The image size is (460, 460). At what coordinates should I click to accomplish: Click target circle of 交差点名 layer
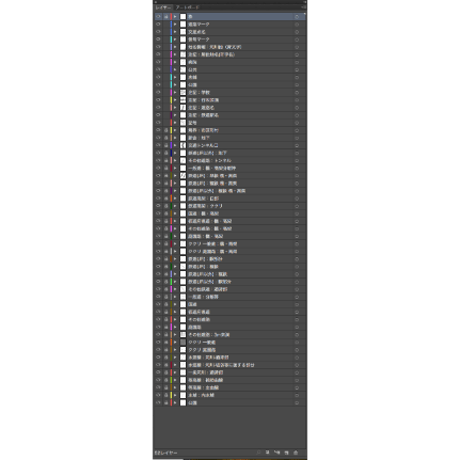coord(297,32)
